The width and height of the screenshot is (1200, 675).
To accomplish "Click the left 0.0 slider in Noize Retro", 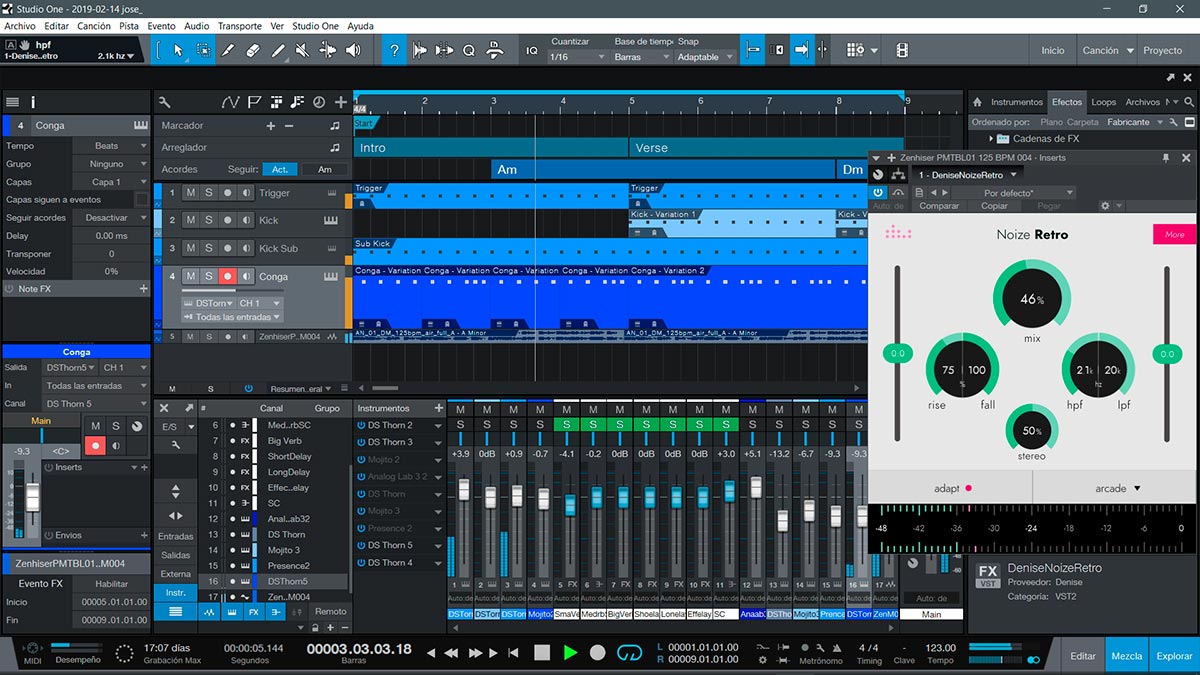I will [897, 353].
